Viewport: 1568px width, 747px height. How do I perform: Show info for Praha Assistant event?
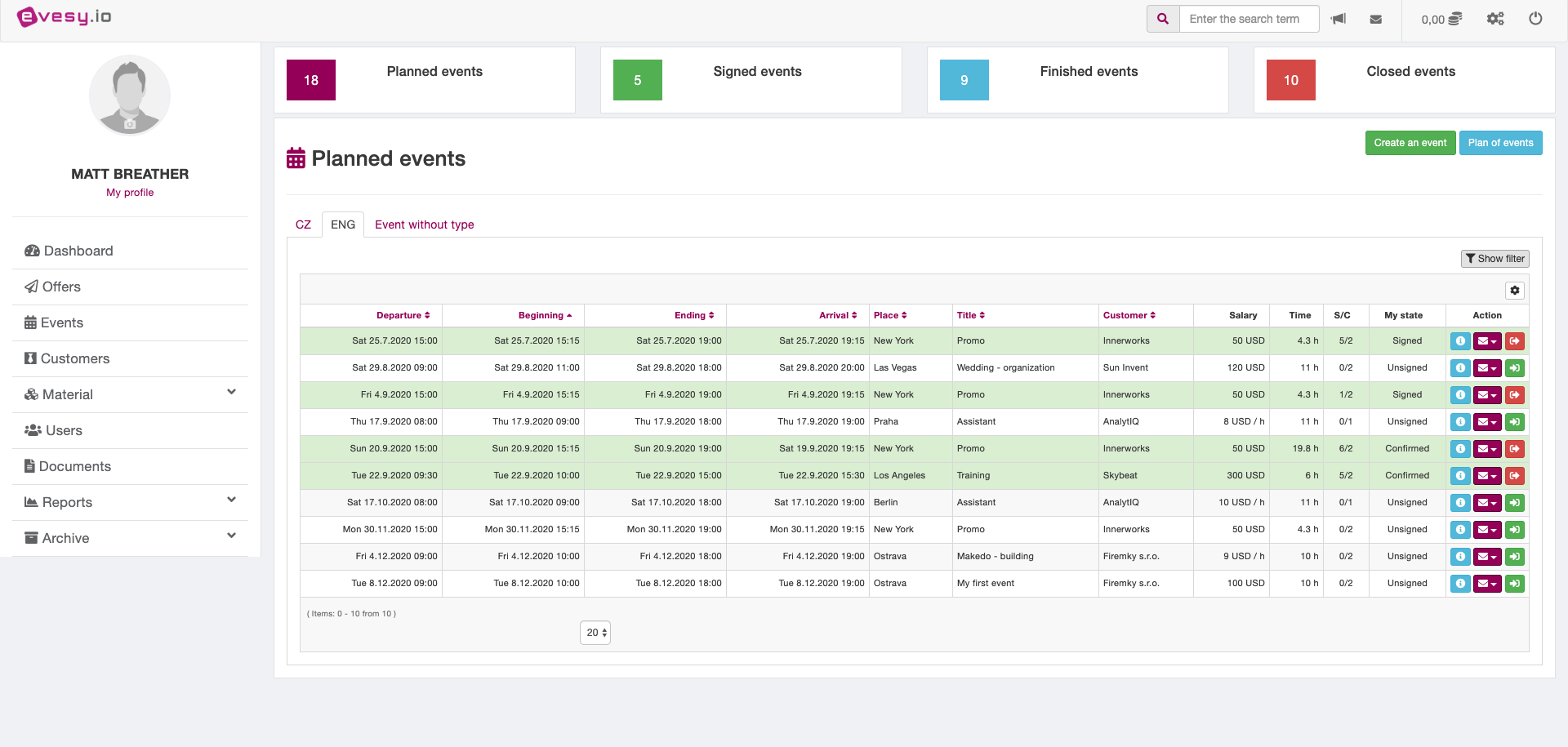coord(1460,422)
